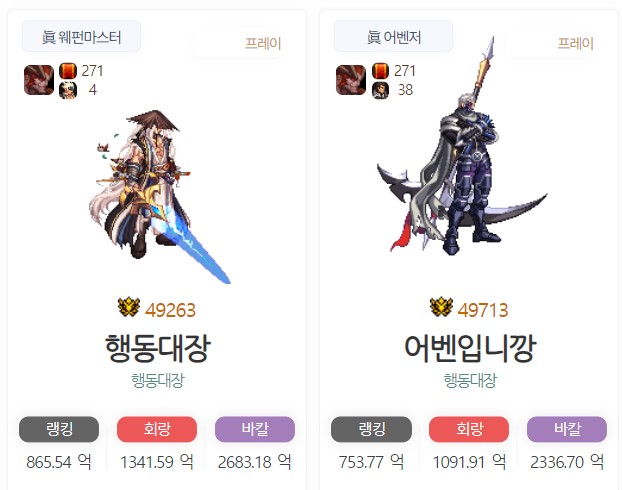Click the gold fame emblem beside 49263
622x490 pixels.
click(x=129, y=307)
